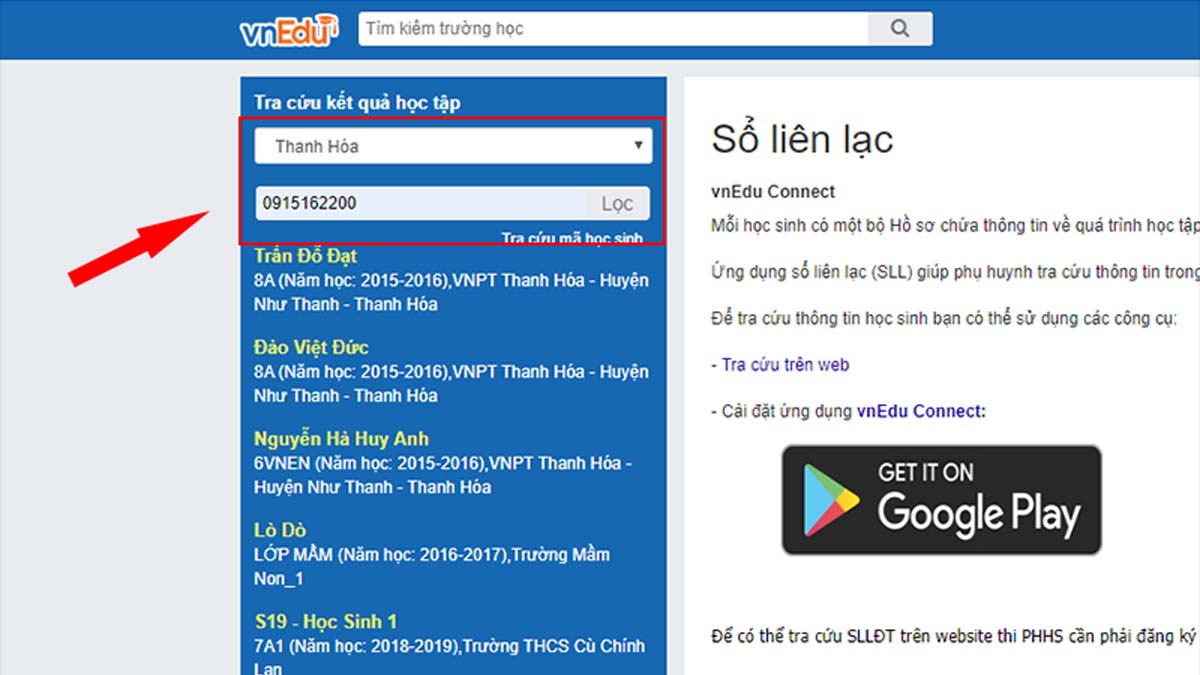1200x675 pixels.
Task: Click the search magnifier icon
Action: pyautogui.click(x=899, y=28)
